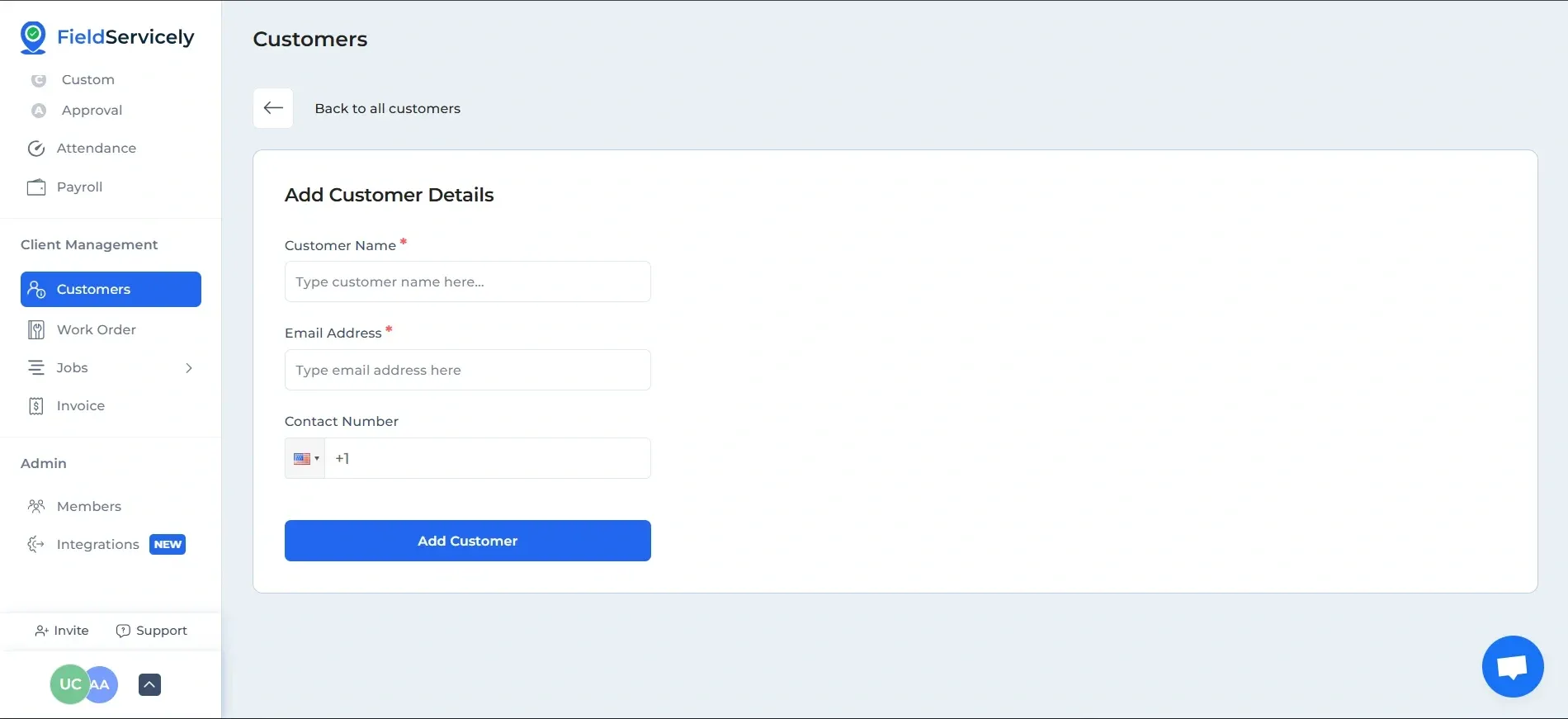
Task: Click the Payroll wallet icon
Action: pos(36,187)
